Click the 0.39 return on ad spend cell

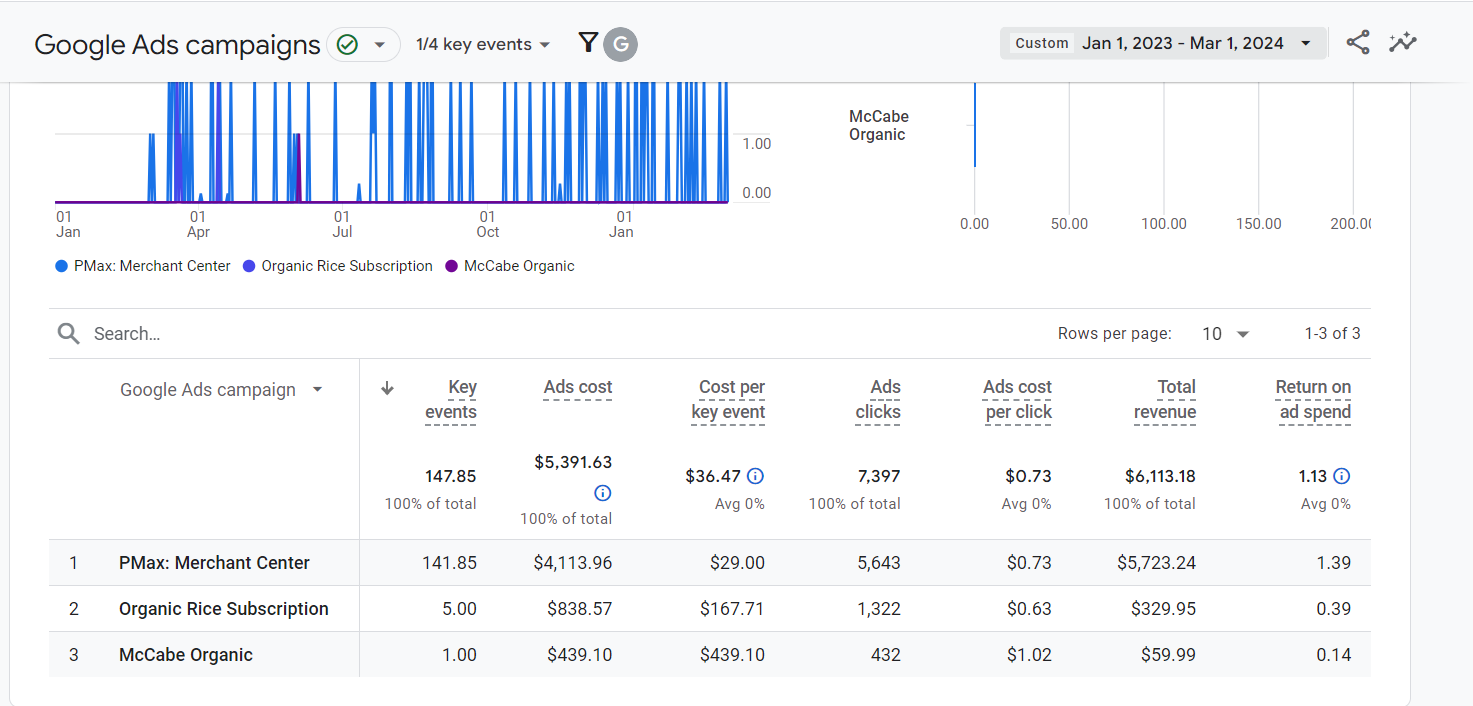click(1334, 609)
